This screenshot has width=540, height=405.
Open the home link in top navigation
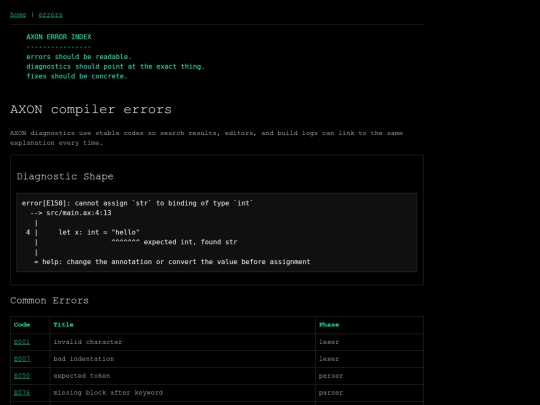(18, 15)
